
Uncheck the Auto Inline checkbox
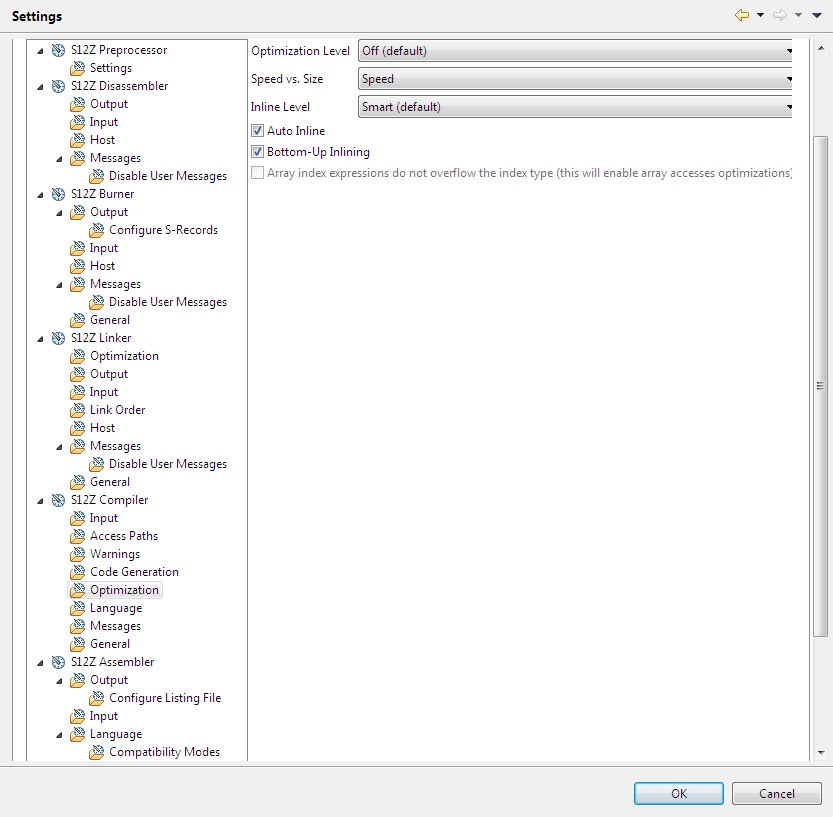[x=258, y=131]
